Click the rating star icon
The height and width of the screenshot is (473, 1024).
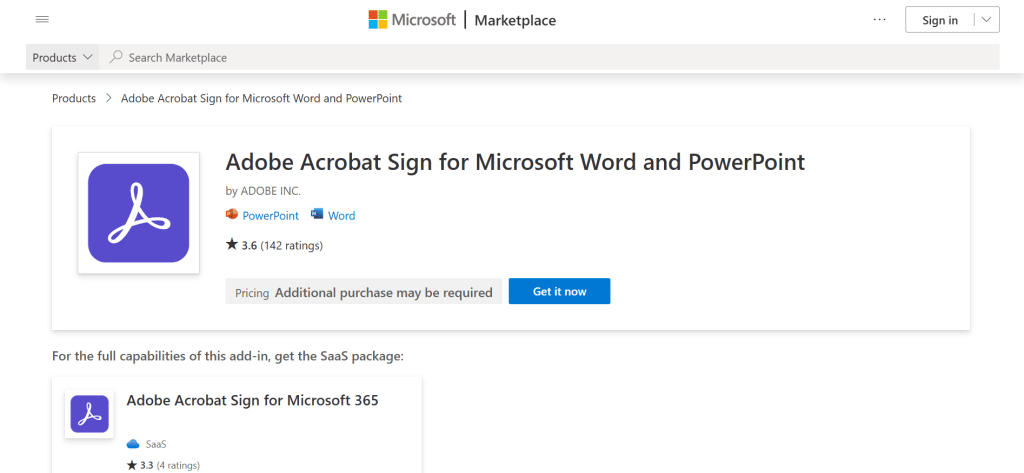click(232, 244)
